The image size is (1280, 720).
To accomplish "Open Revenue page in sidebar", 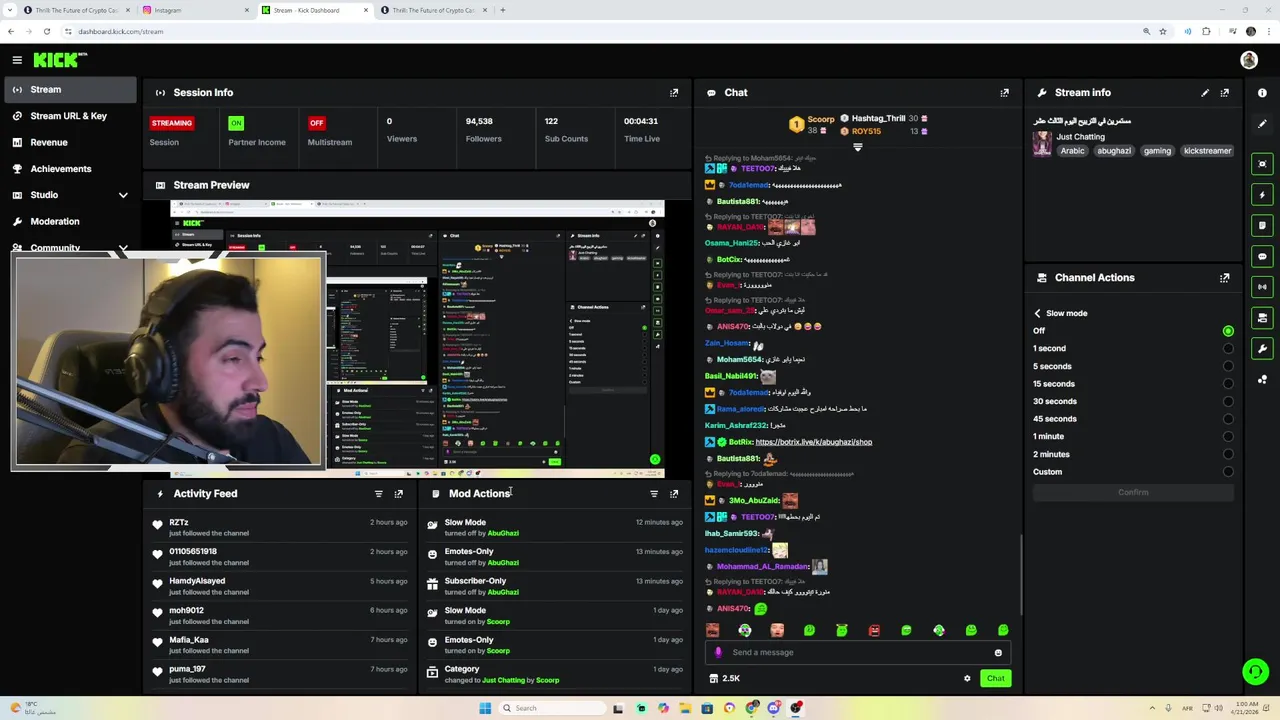I will (x=70, y=142).
